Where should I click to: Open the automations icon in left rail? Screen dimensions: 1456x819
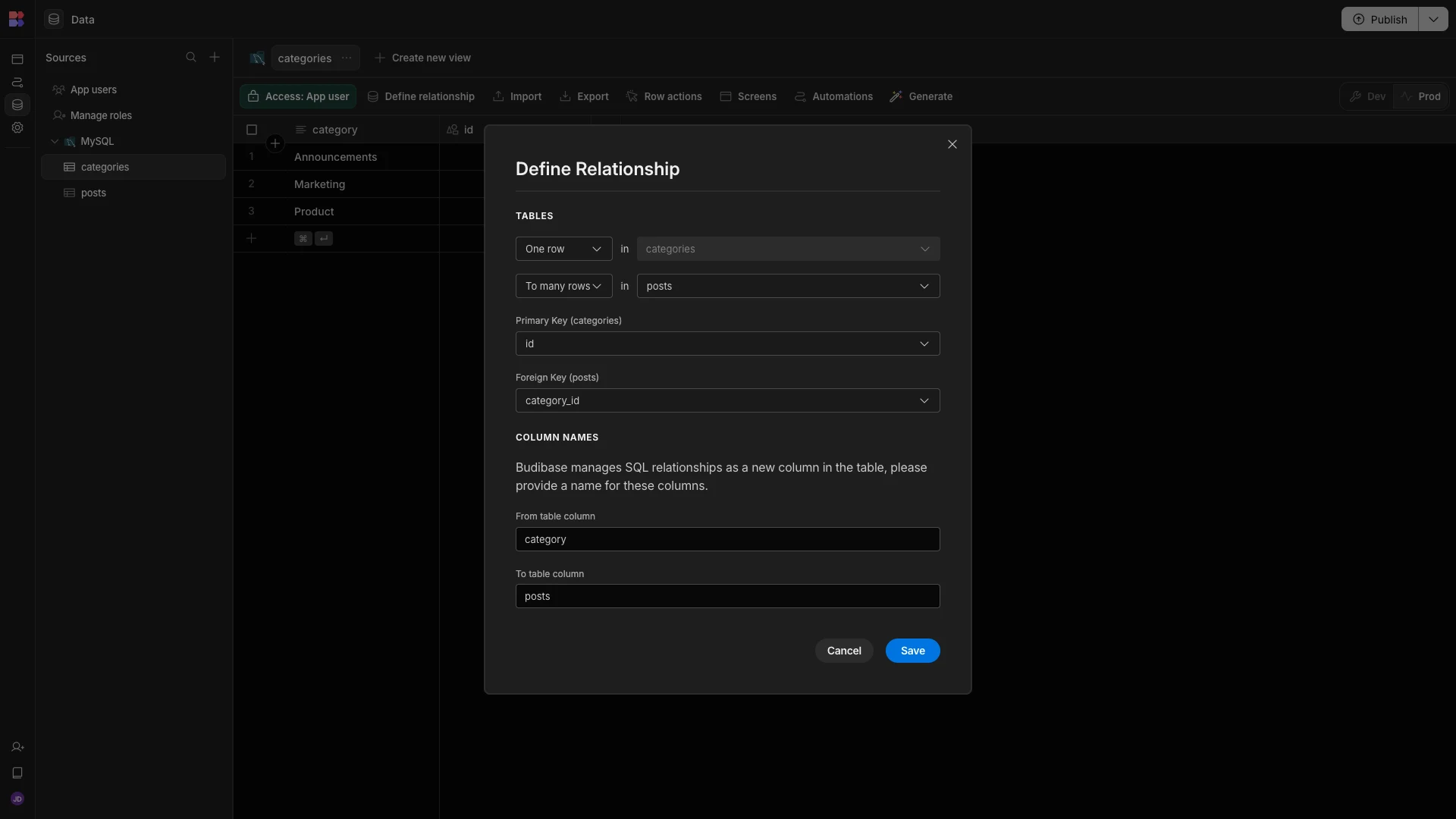(17, 82)
